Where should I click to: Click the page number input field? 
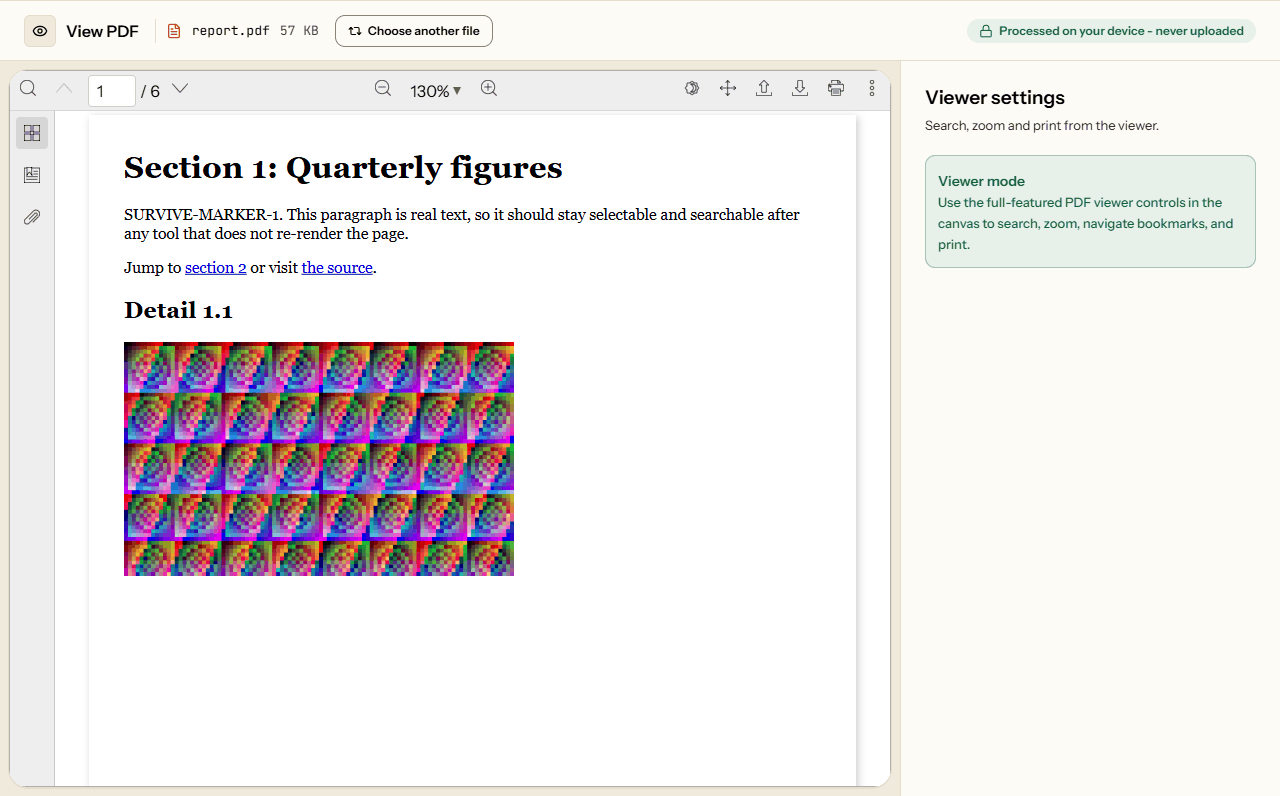(112, 91)
